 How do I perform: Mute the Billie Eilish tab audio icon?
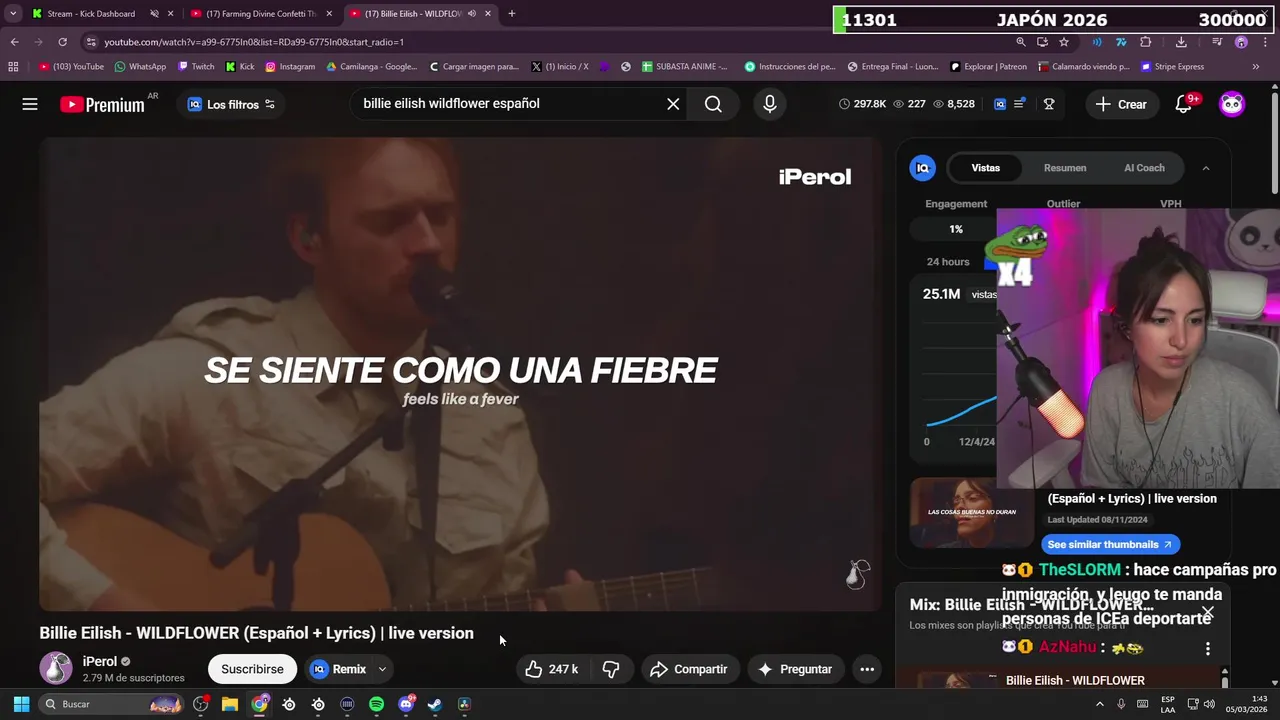(471, 14)
